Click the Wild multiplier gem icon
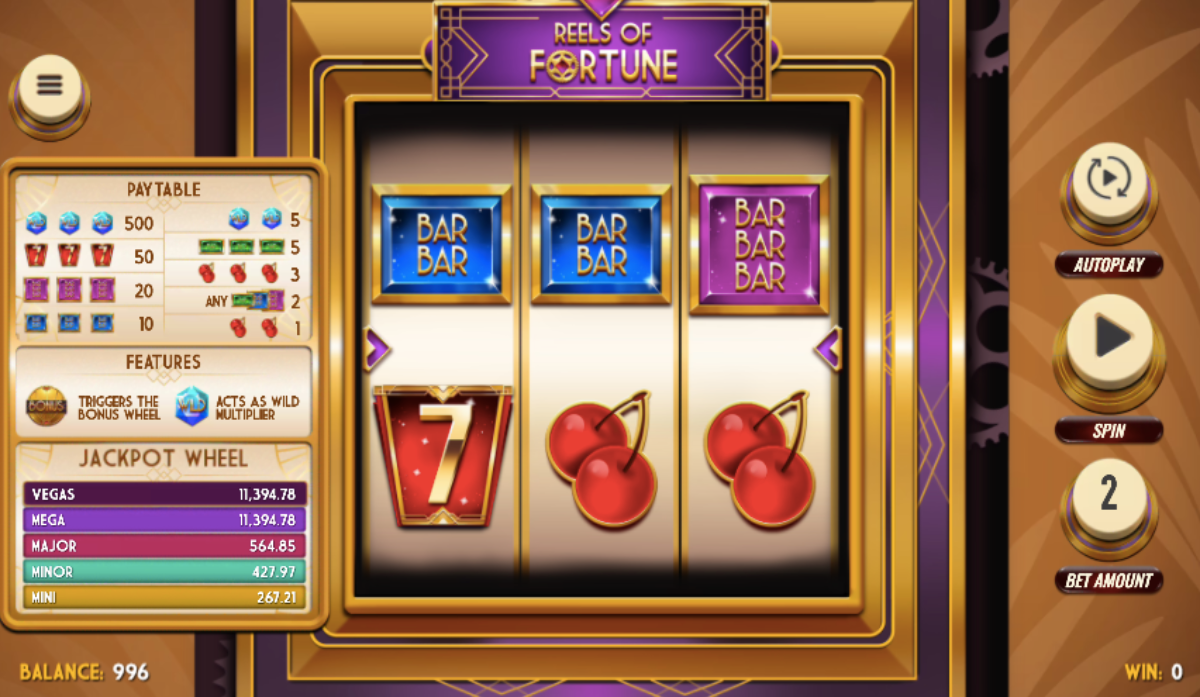1200x697 pixels. [x=192, y=406]
